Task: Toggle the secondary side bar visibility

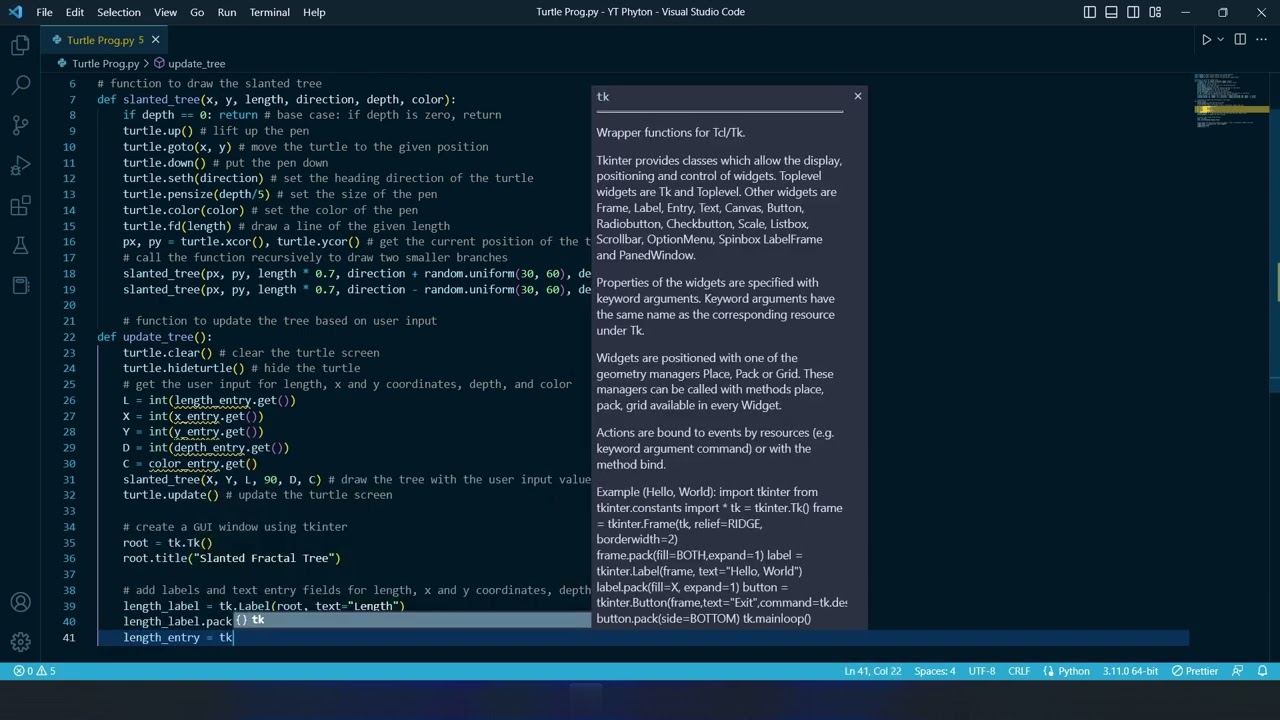Action: [1134, 12]
